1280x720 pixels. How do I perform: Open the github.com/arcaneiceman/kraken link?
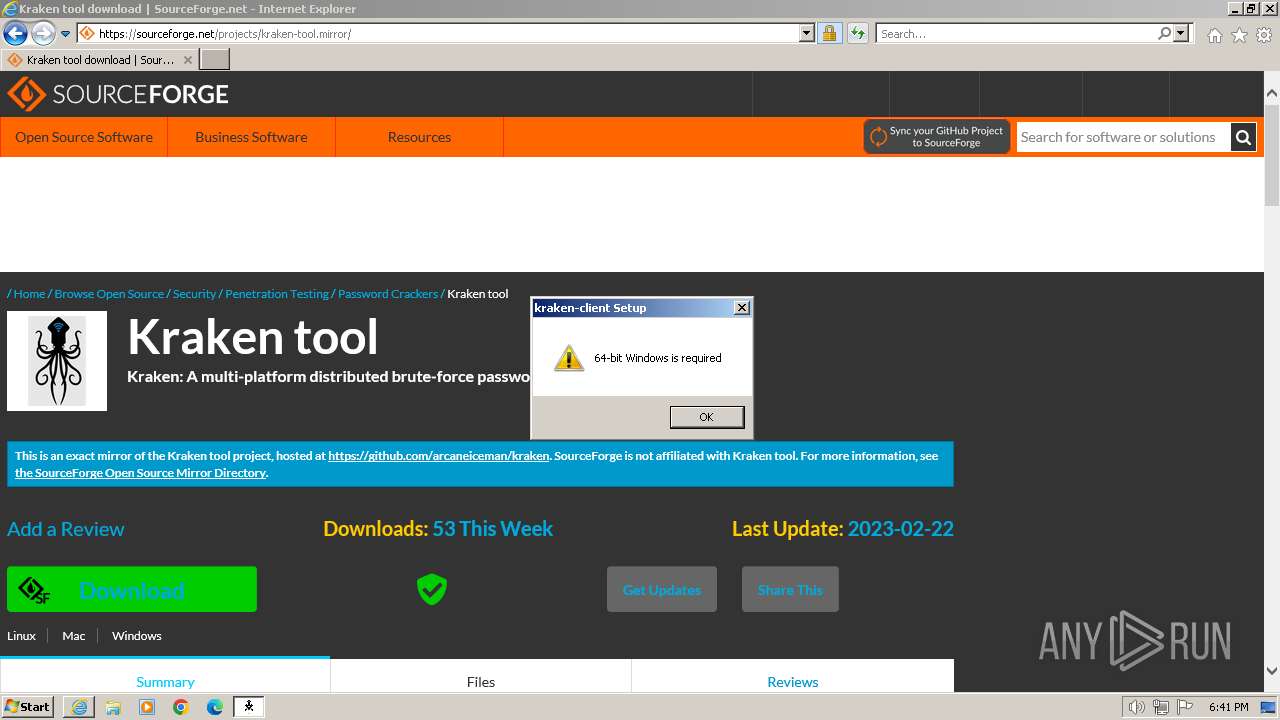pyautogui.click(x=439, y=456)
